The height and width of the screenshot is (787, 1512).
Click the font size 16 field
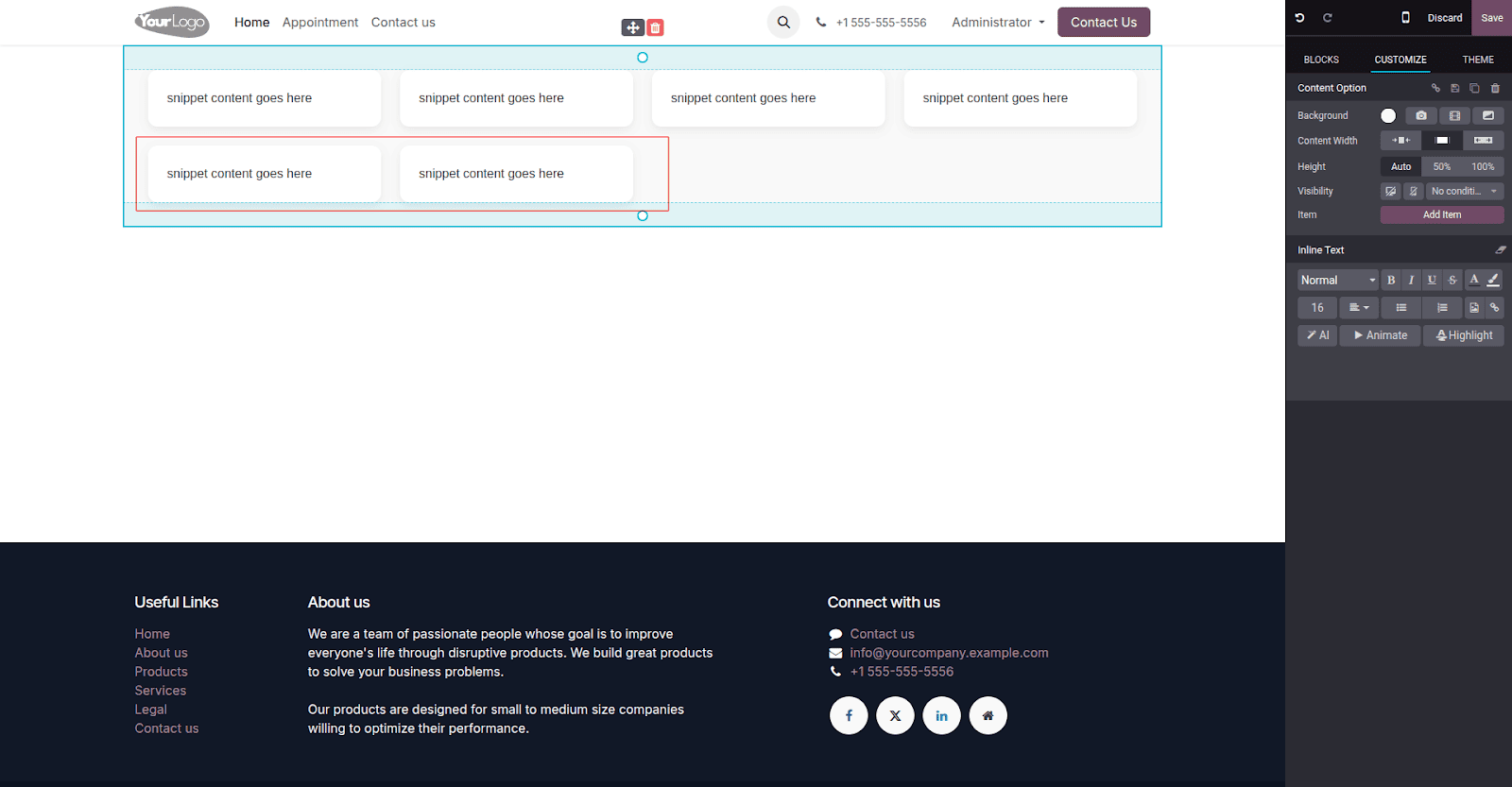[x=1317, y=308]
